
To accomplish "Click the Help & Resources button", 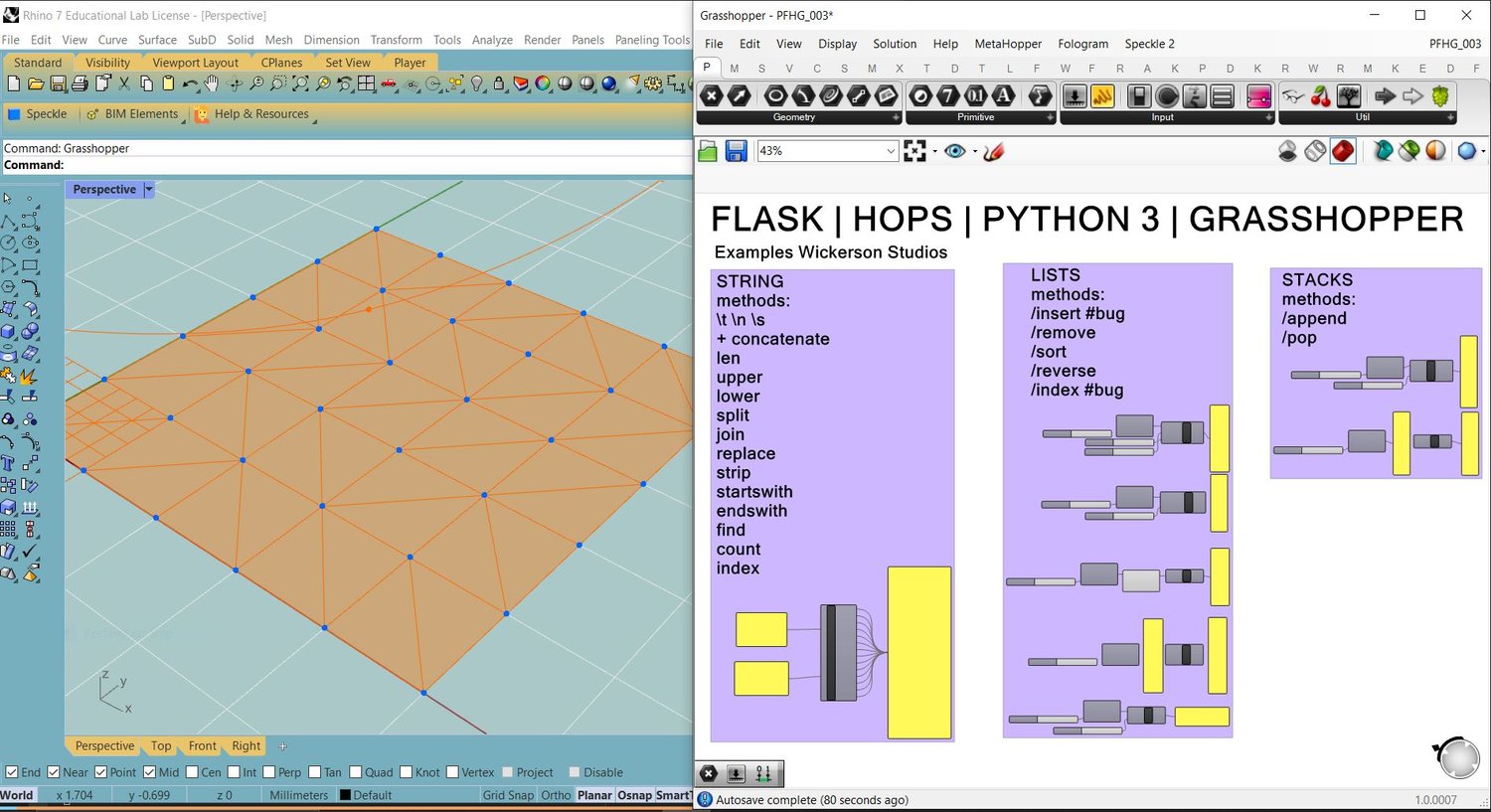I will click(253, 114).
